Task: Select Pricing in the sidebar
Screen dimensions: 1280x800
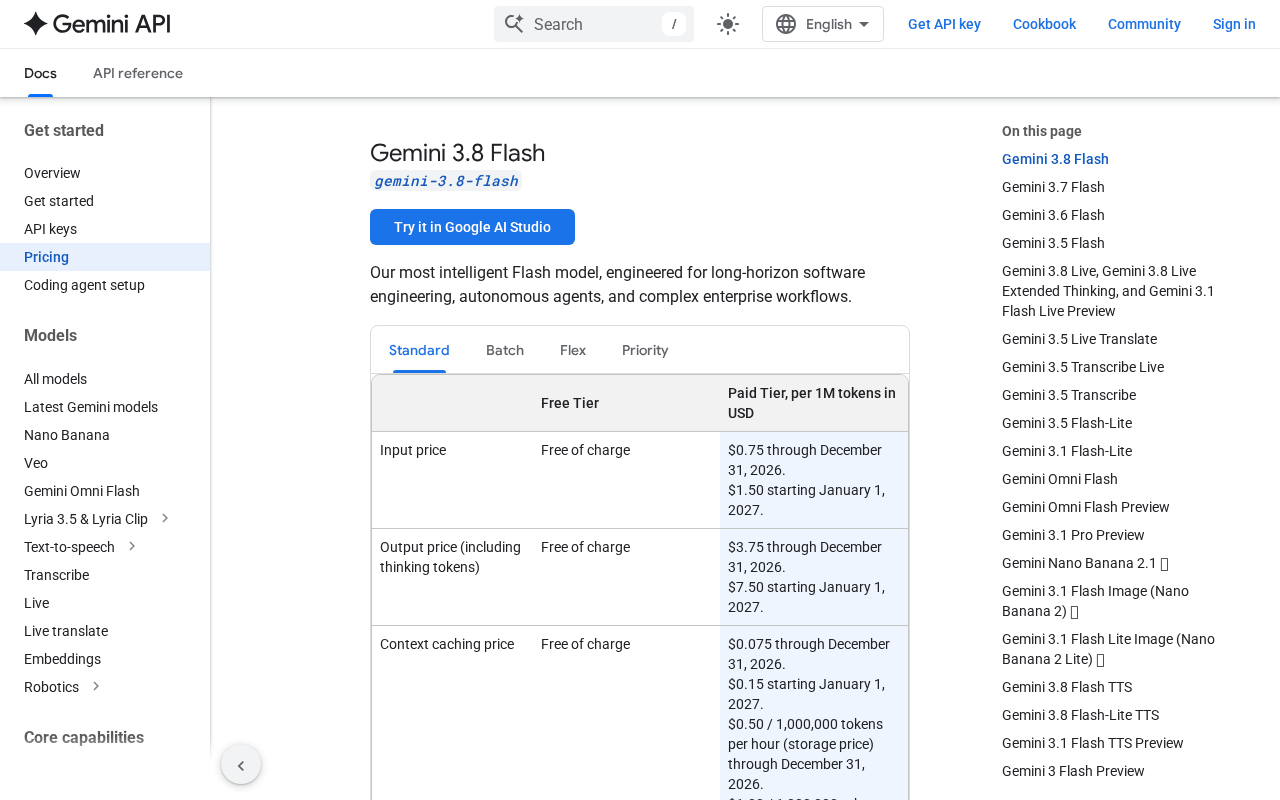Action: pyautogui.click(x=105, y=257)
